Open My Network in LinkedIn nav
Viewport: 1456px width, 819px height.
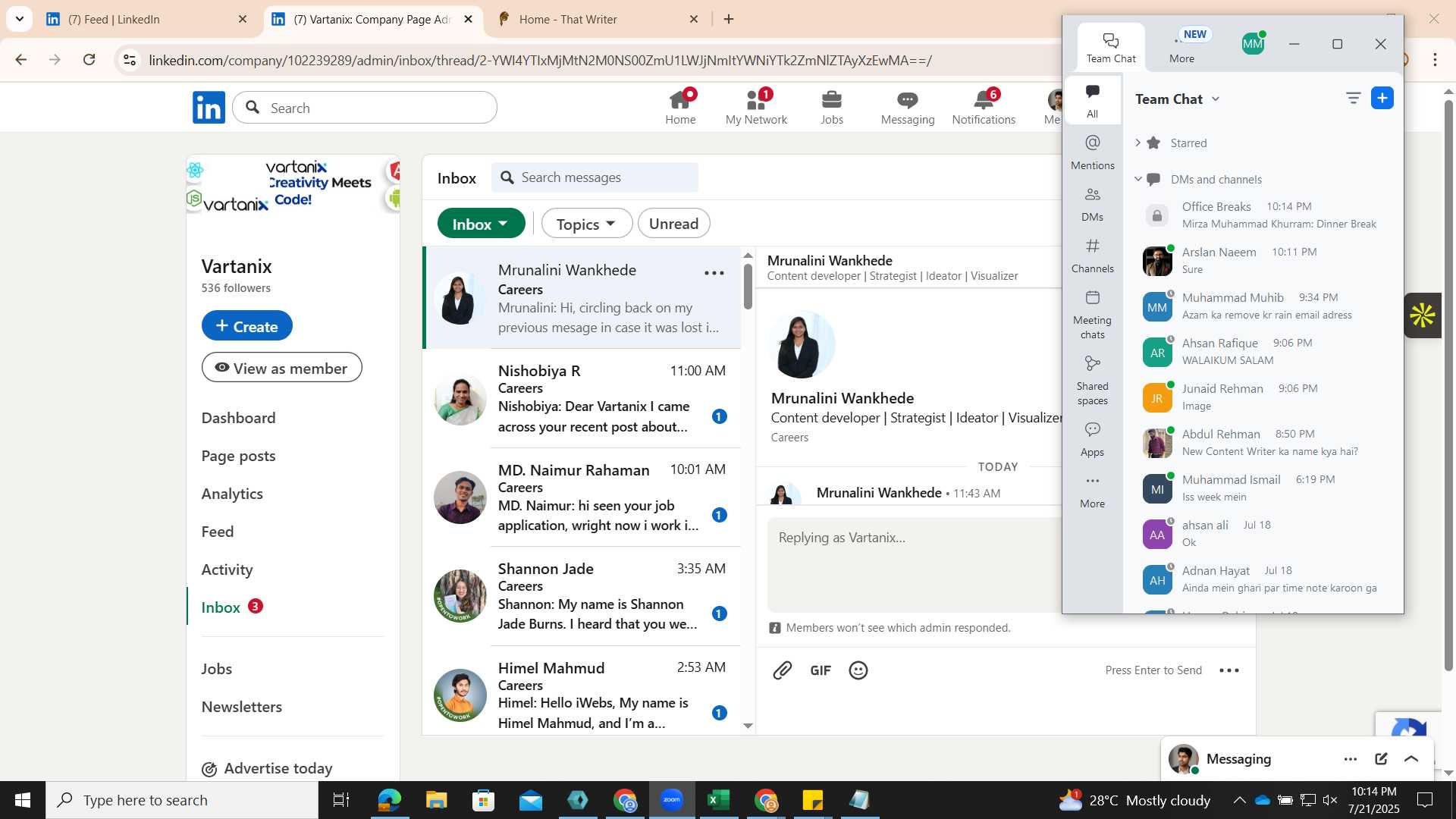[x=756, y=107]
